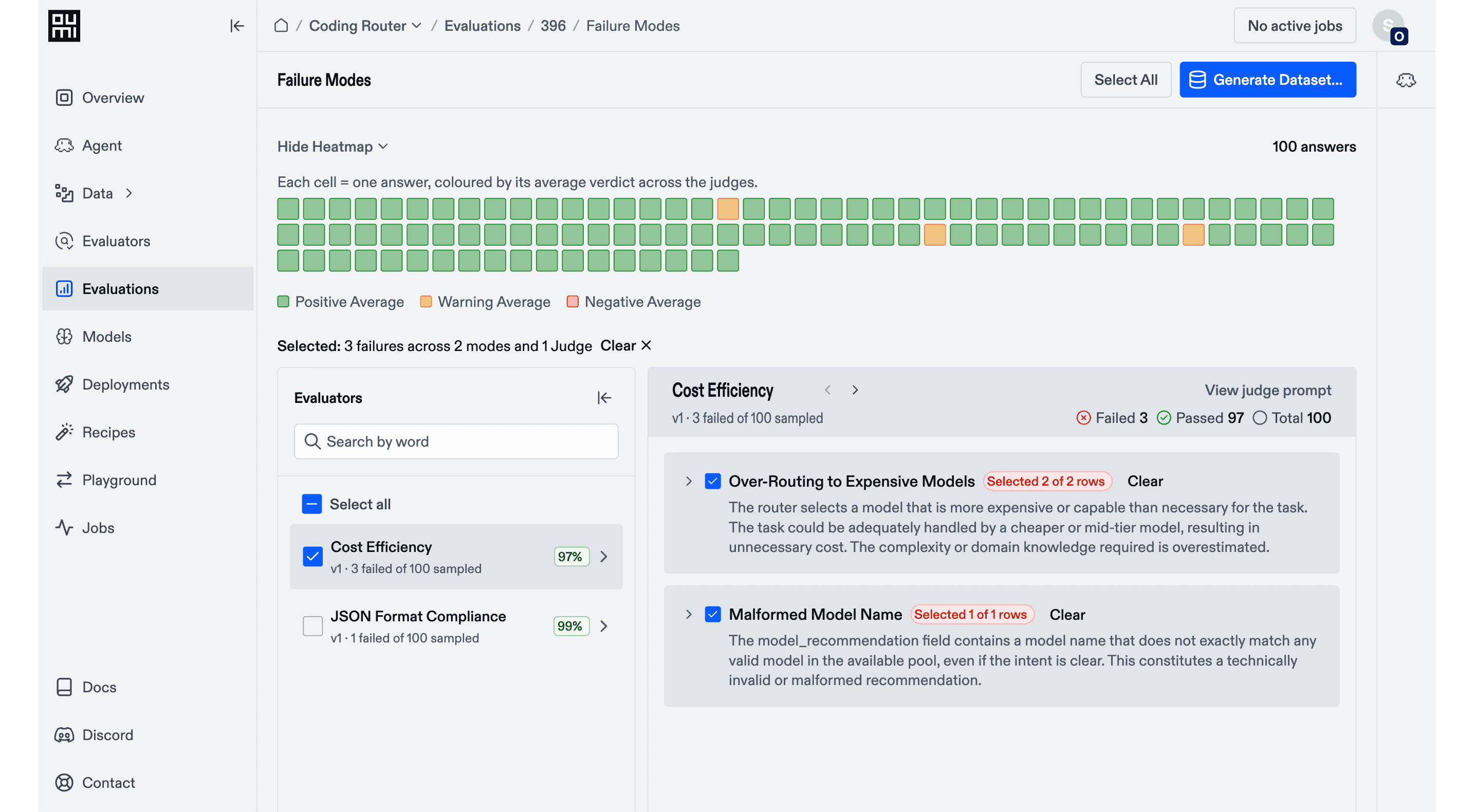Click the Total 100 filter
The height and width of the screenshot is (812, 1474).
click(1292, 418)
